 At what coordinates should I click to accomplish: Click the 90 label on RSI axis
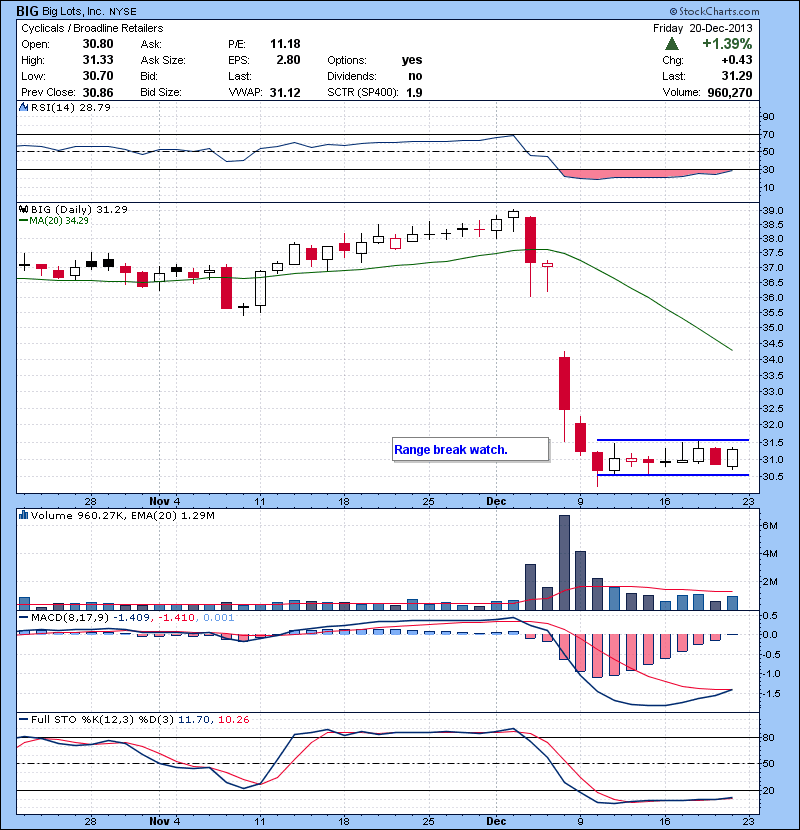(x=768, y=116)
